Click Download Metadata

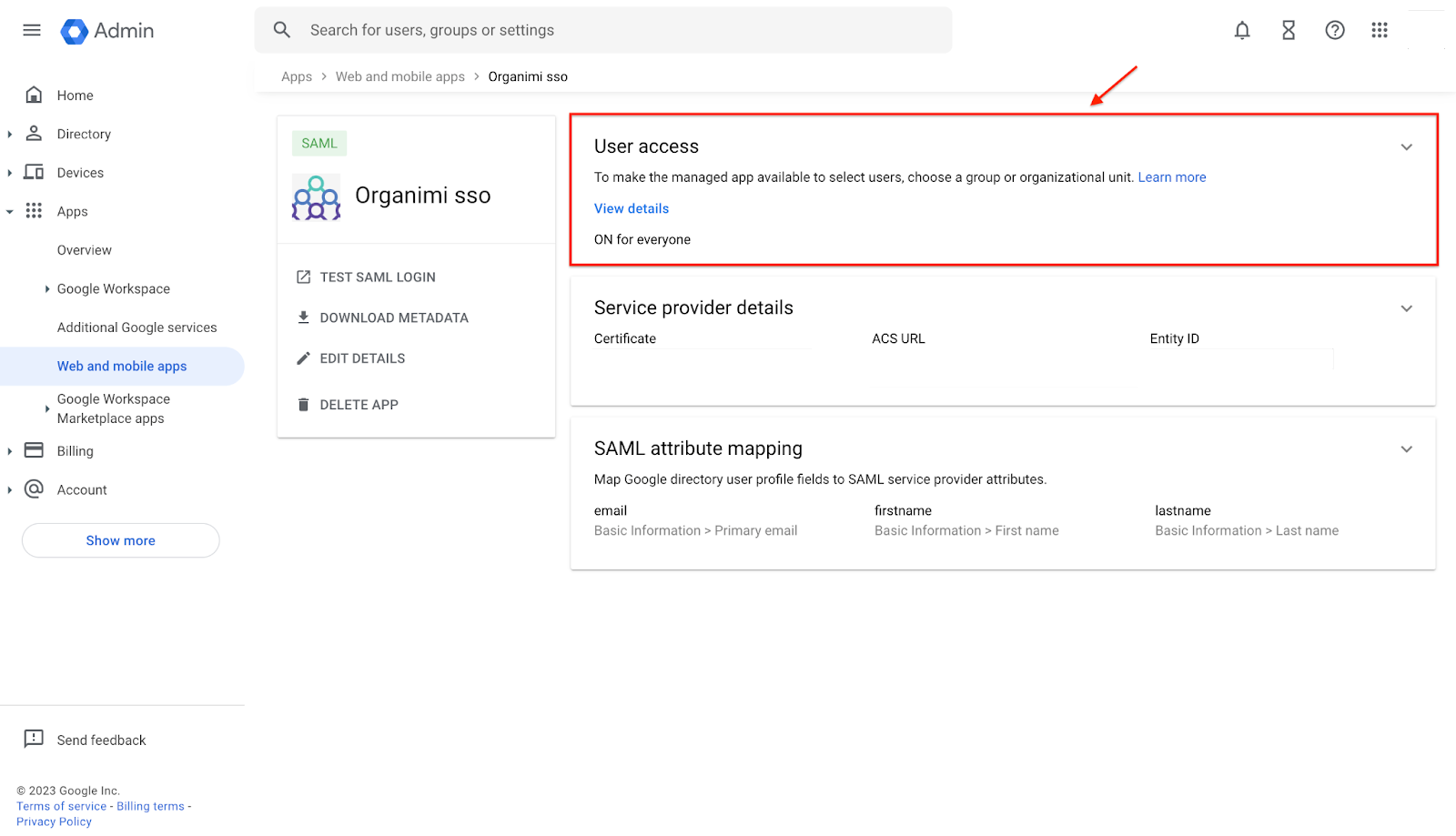click(394, 317)
